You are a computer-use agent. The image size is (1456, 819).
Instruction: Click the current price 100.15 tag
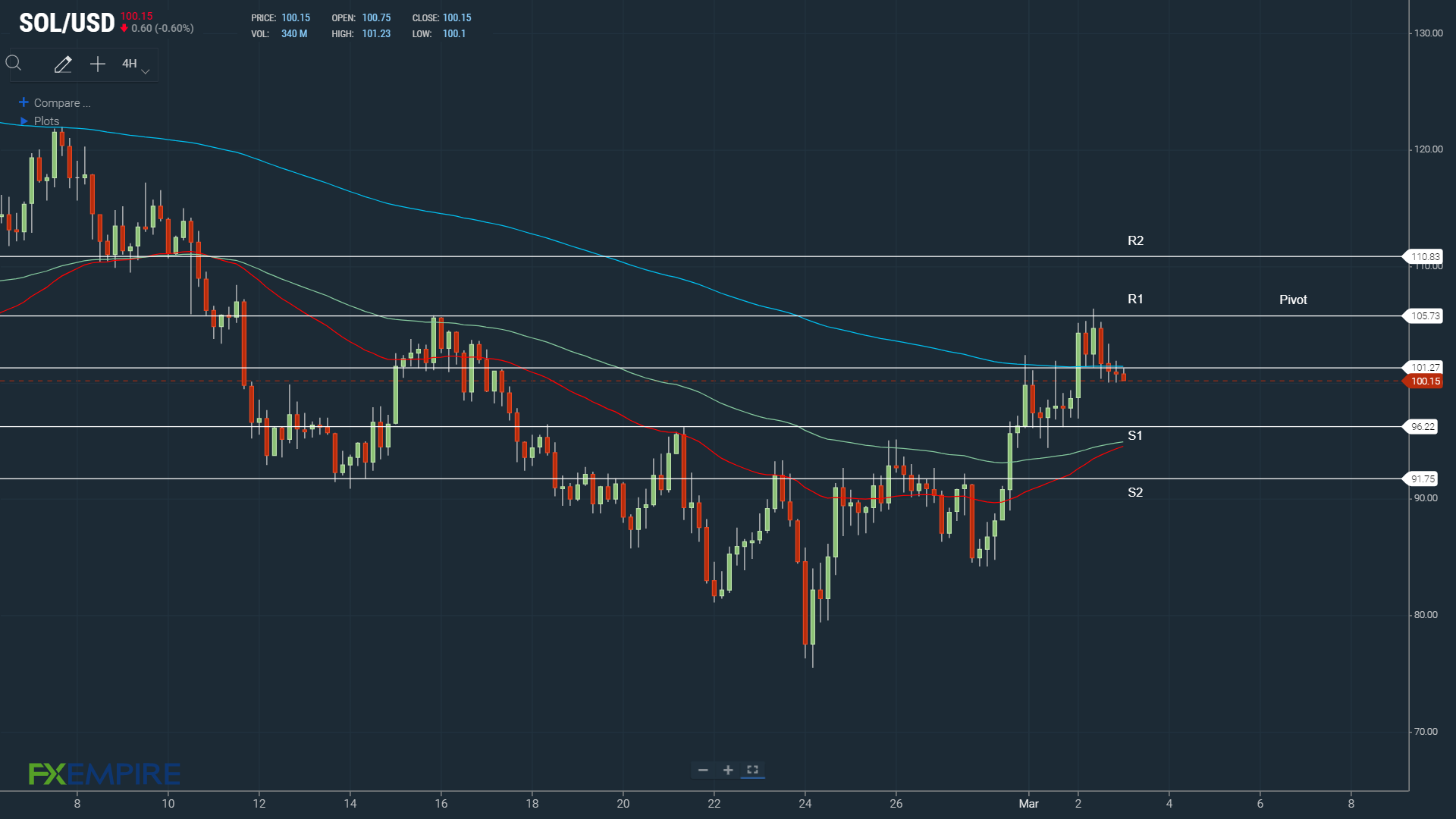point(1425,381)
